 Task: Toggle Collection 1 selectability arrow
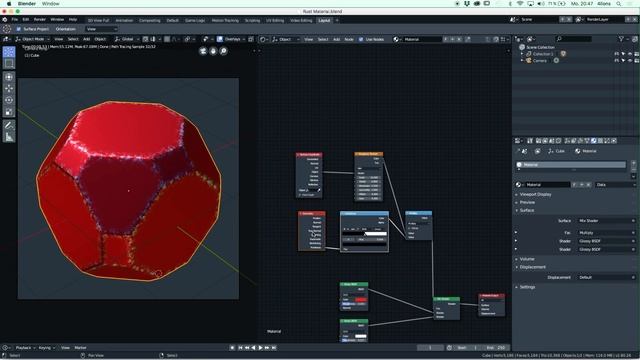[623, 53]
